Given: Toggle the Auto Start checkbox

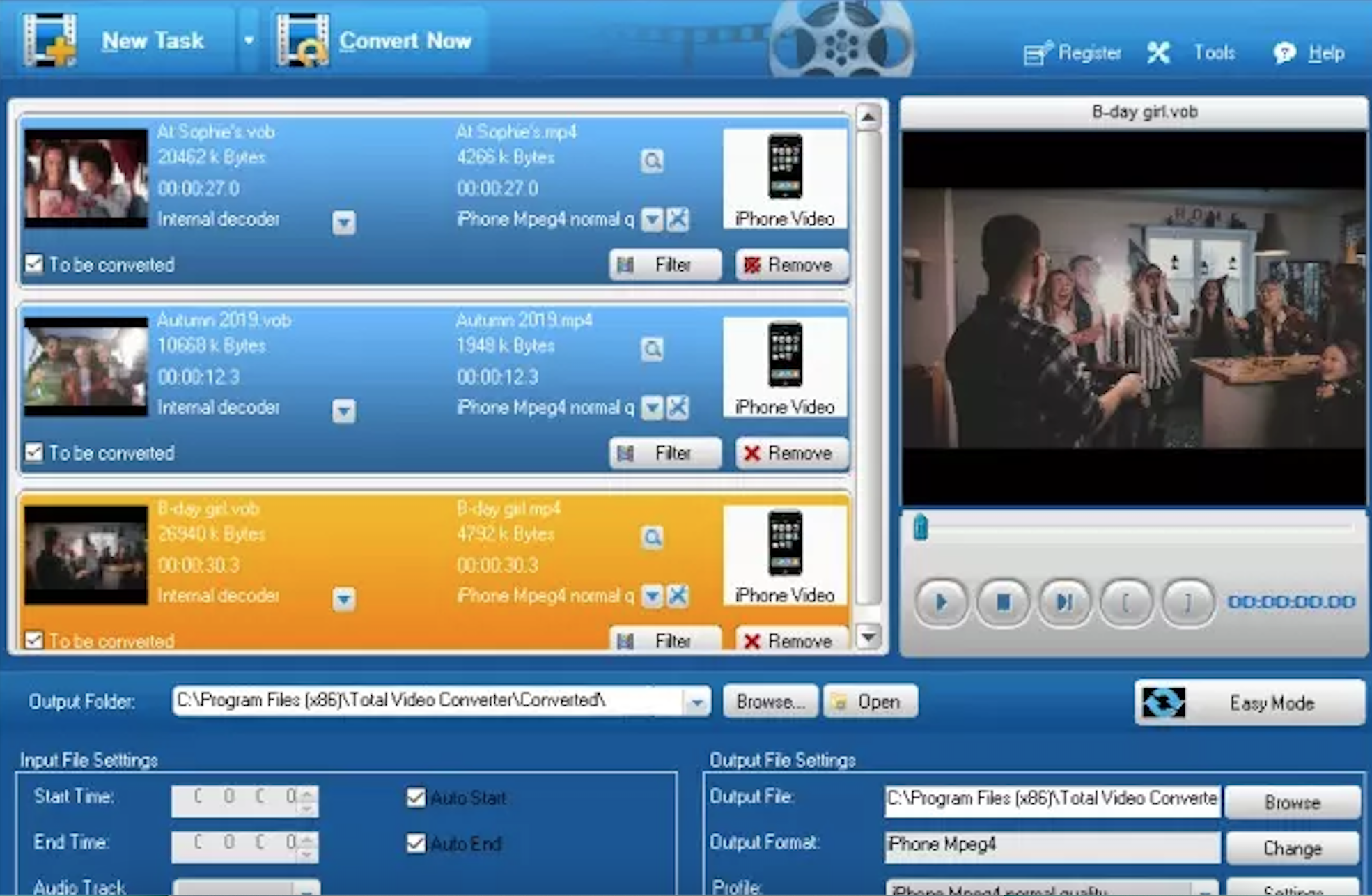Looking at the screenshot, I should (416, 797).
